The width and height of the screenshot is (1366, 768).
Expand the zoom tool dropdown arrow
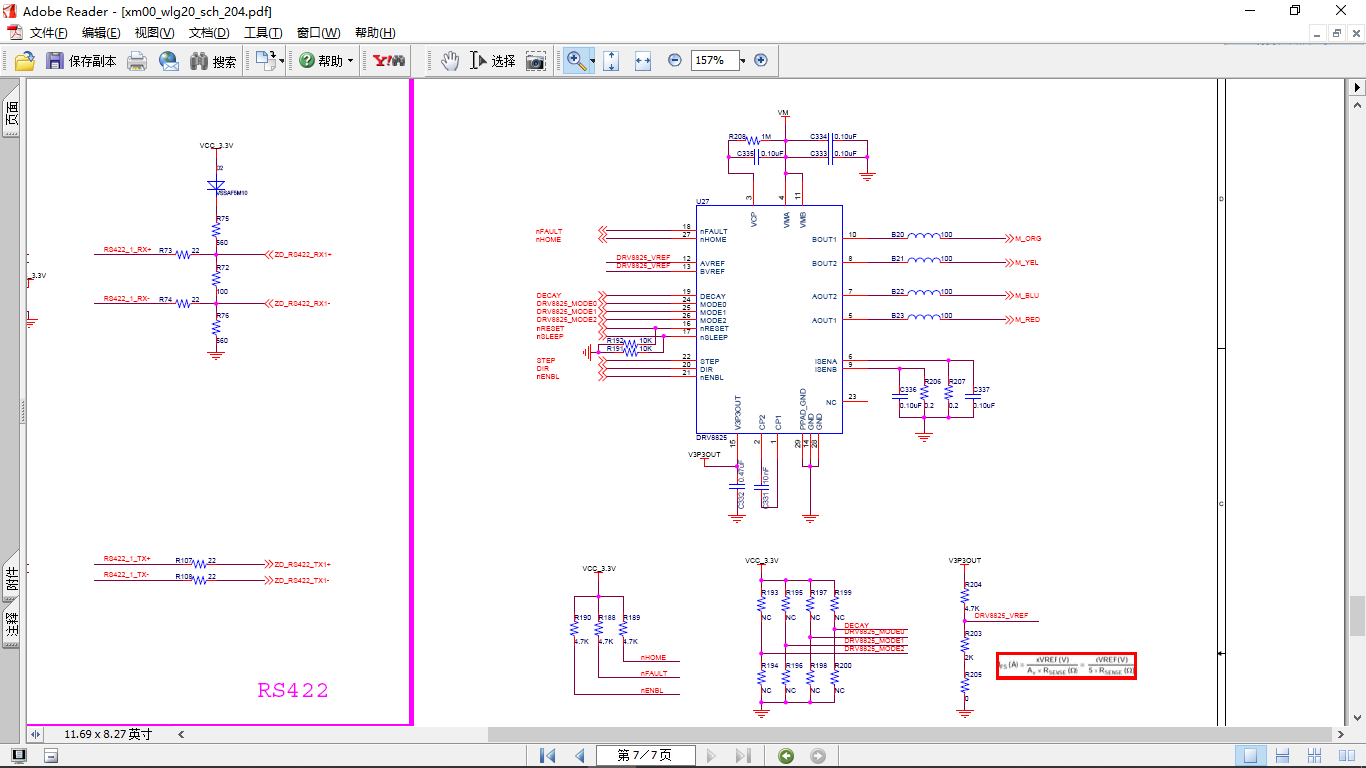tap(592, 61)
